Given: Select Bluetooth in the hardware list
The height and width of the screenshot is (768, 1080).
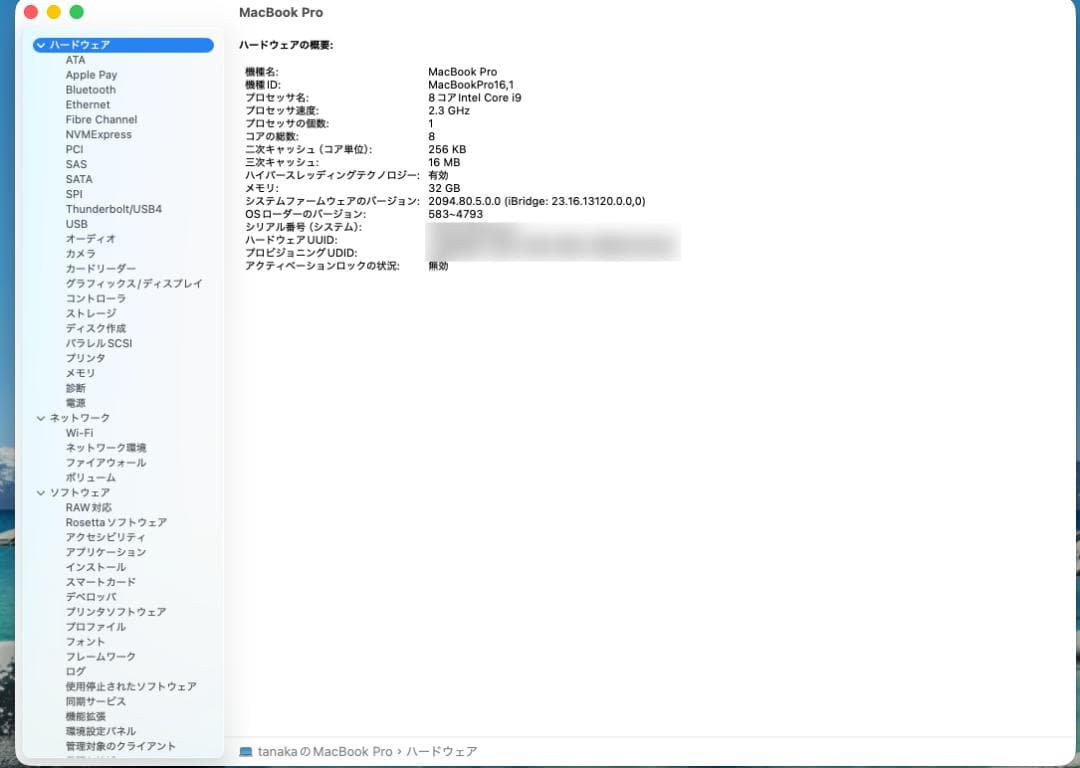Looking at the screenshot, I should [90, 89].
